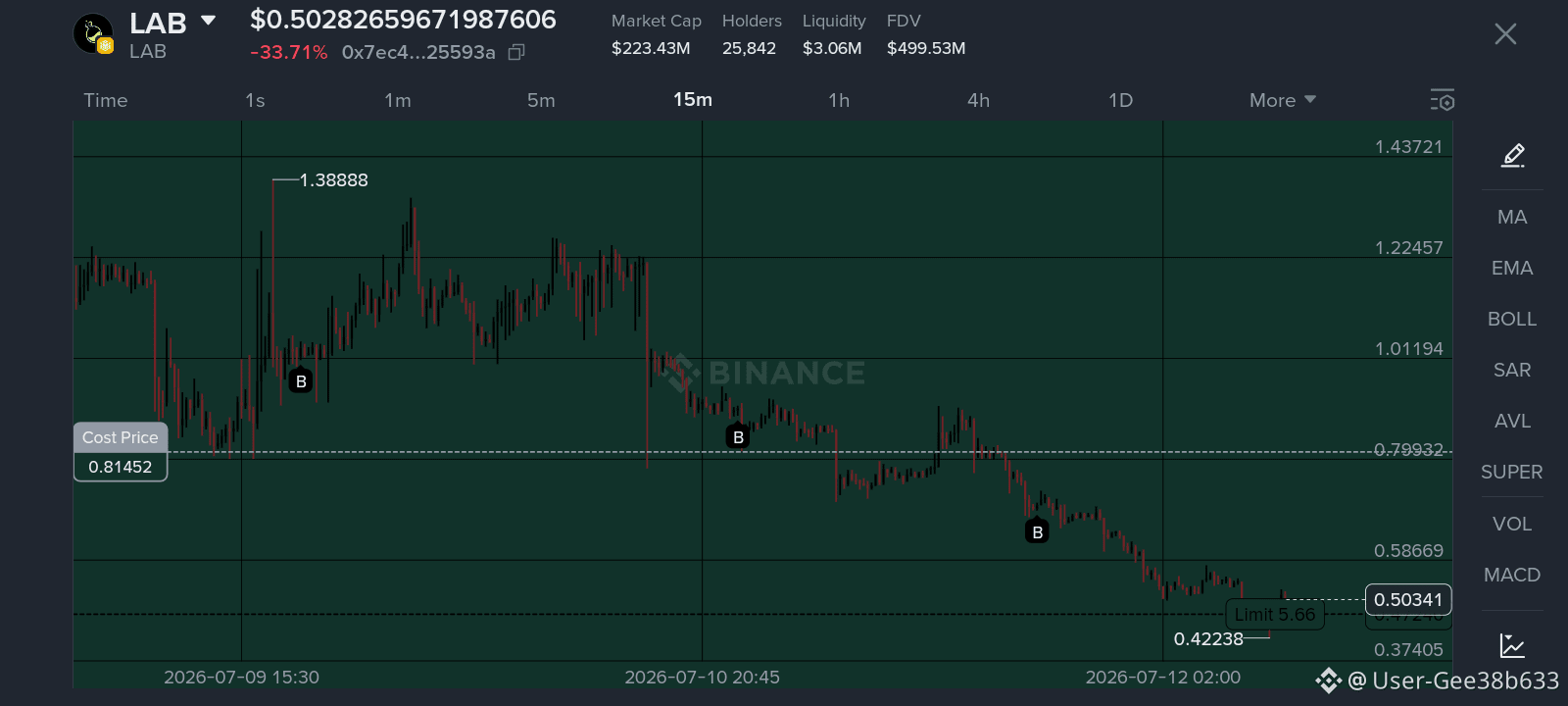
Task: Select the Time chart interval
Action: tap(106, 100)
